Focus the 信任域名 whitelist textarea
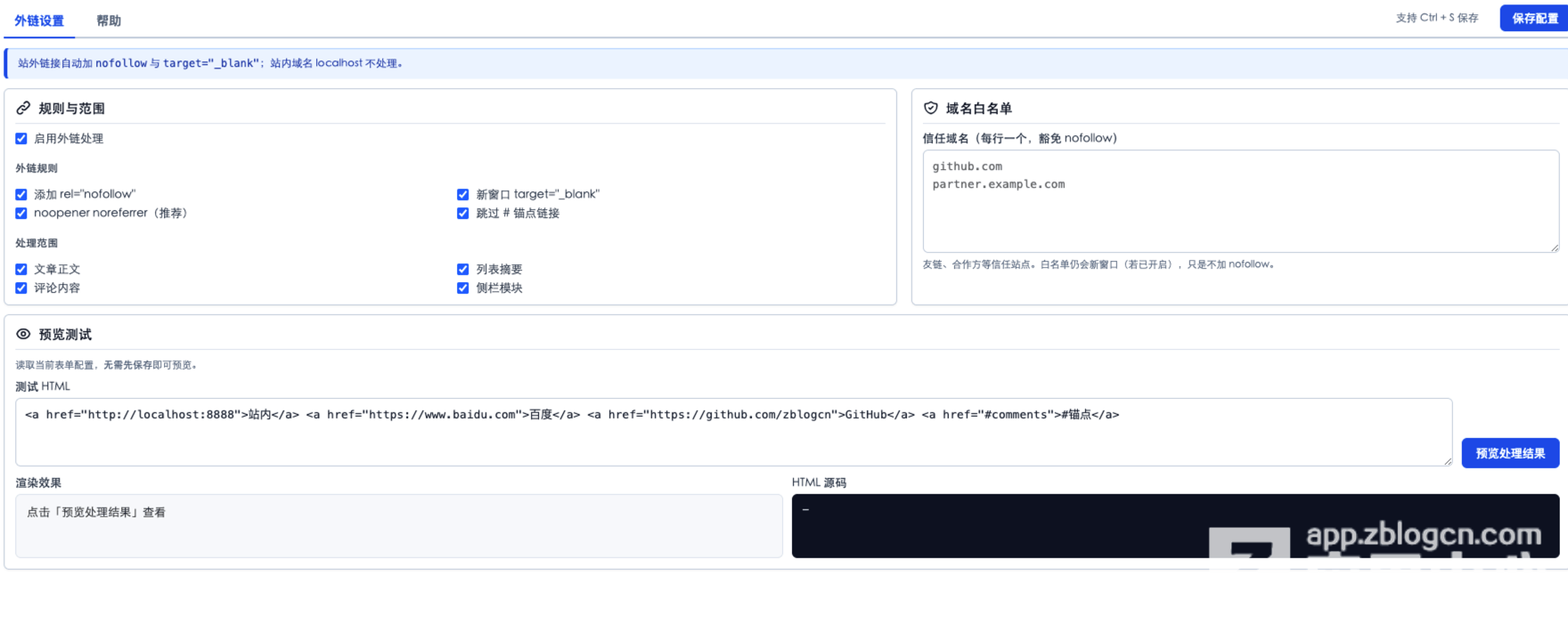Image resolution: width=1568 pixels, height=641 pixels. (x=1240, y=201)
